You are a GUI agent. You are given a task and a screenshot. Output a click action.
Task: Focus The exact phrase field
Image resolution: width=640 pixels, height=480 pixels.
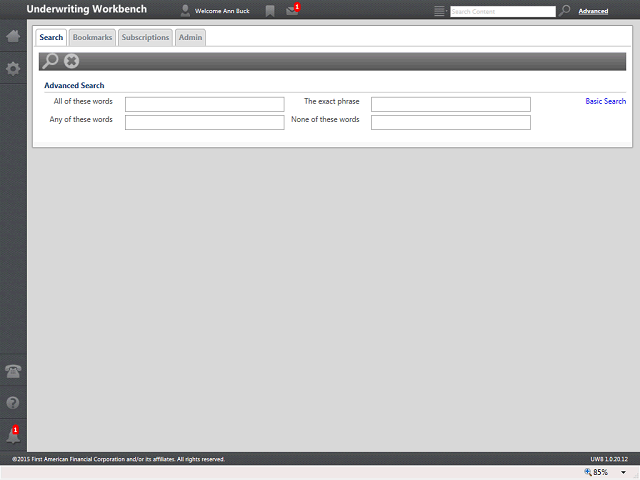pyautogui.click(x=451, y=104)
